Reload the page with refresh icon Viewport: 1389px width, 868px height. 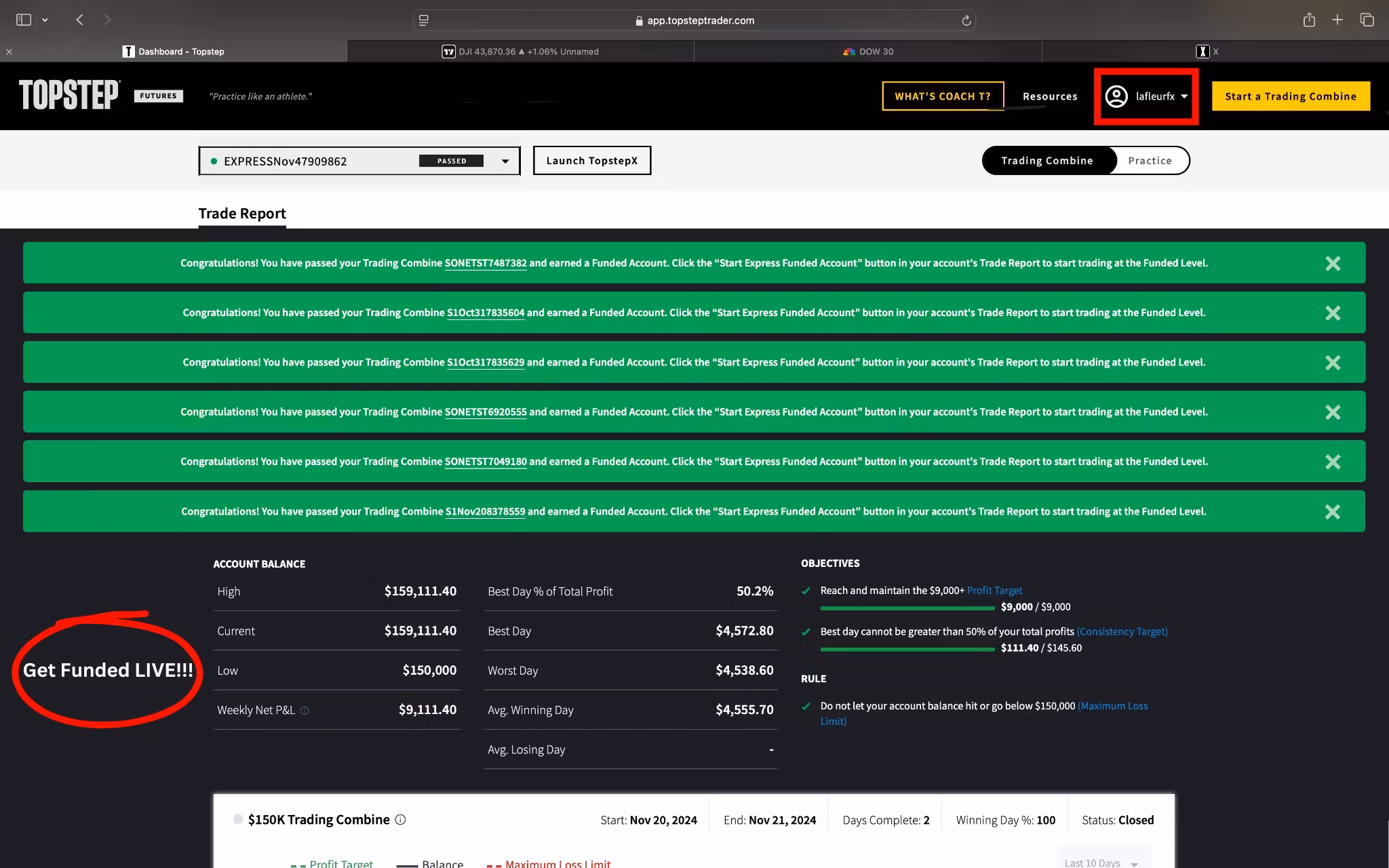pos(966,20)
